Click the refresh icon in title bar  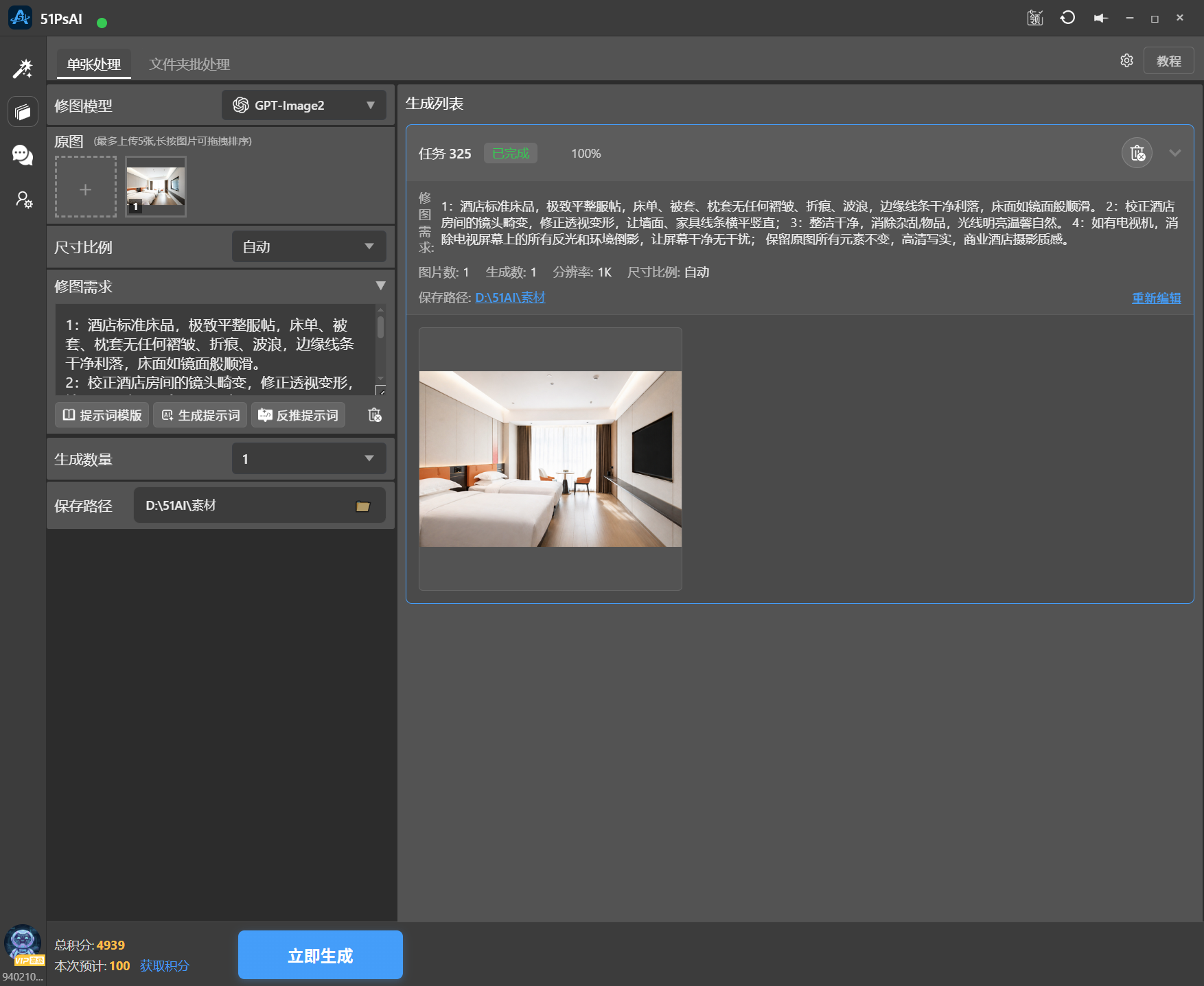pyautogui.click(x=1067, y=18)
